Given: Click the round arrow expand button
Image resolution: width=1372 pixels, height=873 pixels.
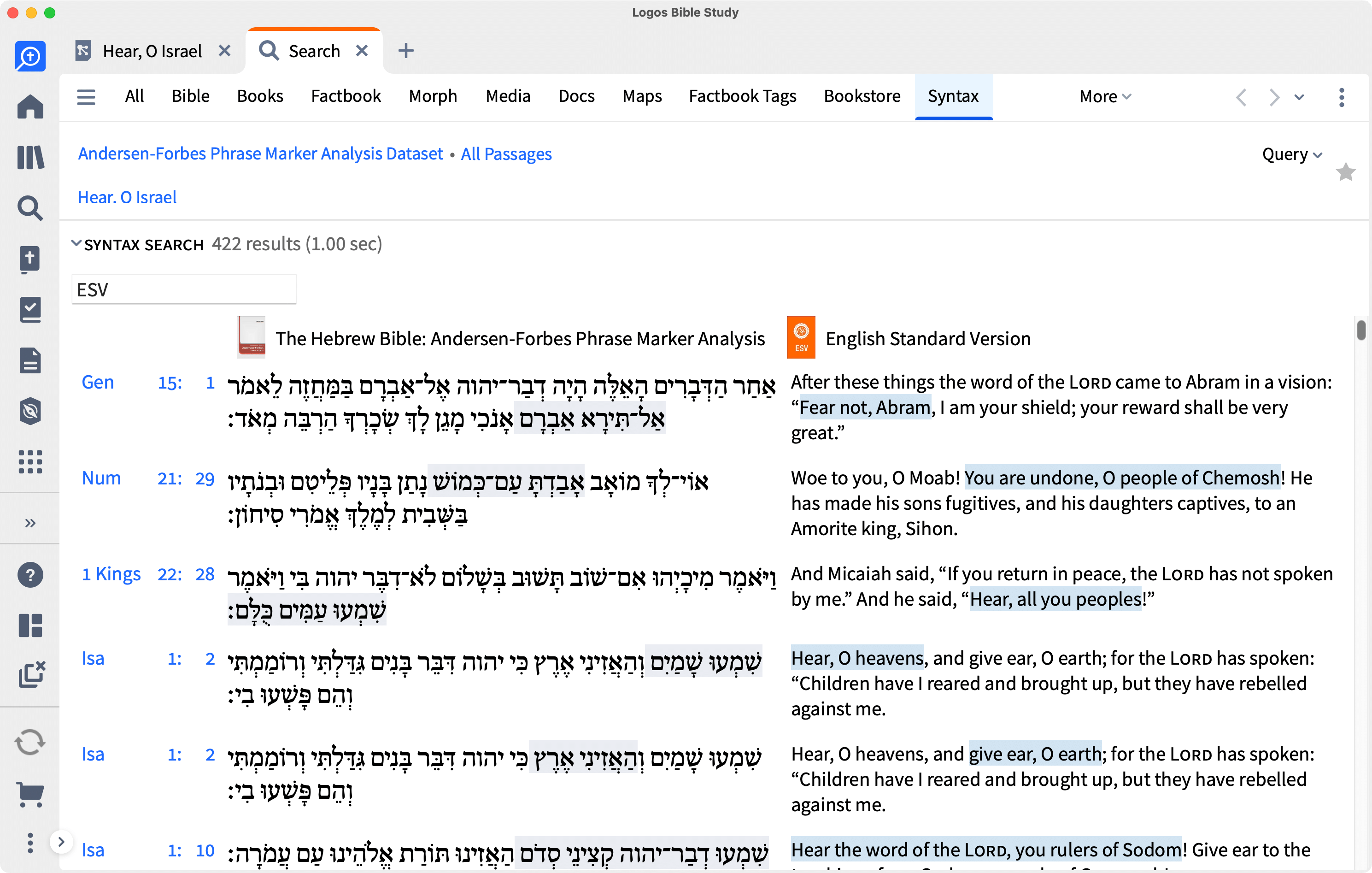Looking at the screenshot, I should click(x=61, y=842).
